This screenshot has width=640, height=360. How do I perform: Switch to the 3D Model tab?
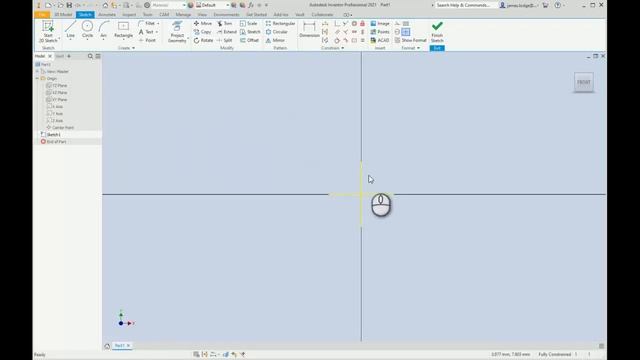[63, 15]
